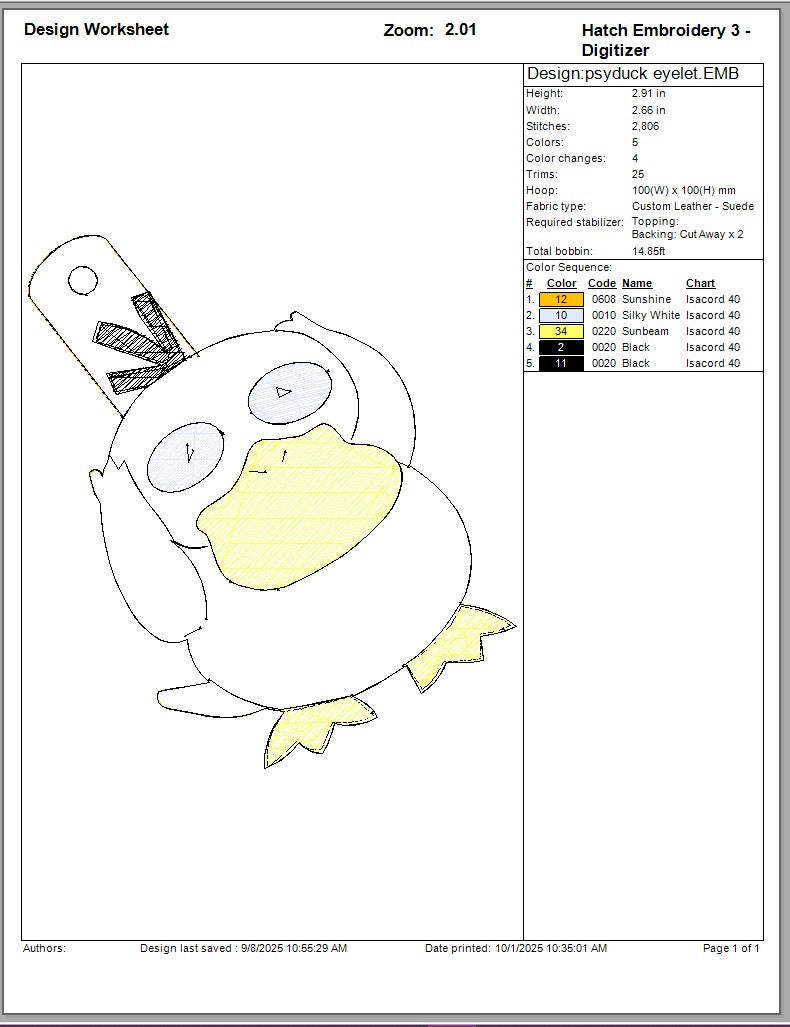Click the Total bobbin value '14.85ft'
Screen dimensions: 790x1027
click(649, 252)
